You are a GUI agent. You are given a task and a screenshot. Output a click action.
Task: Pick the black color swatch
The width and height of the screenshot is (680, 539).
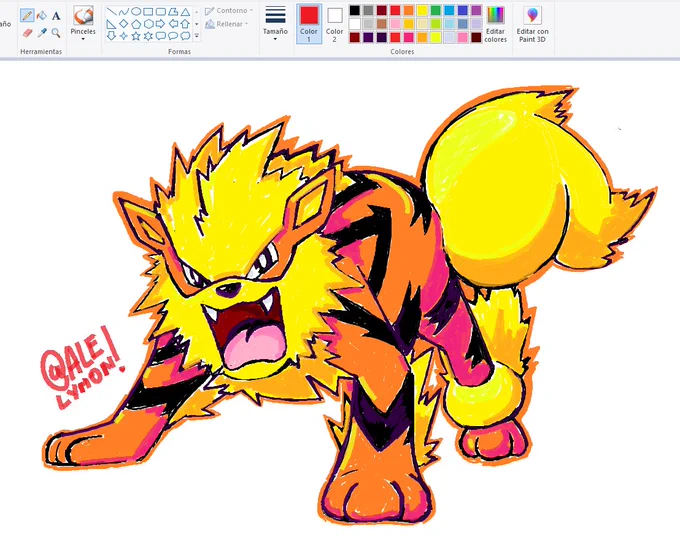tap(355, 10)
